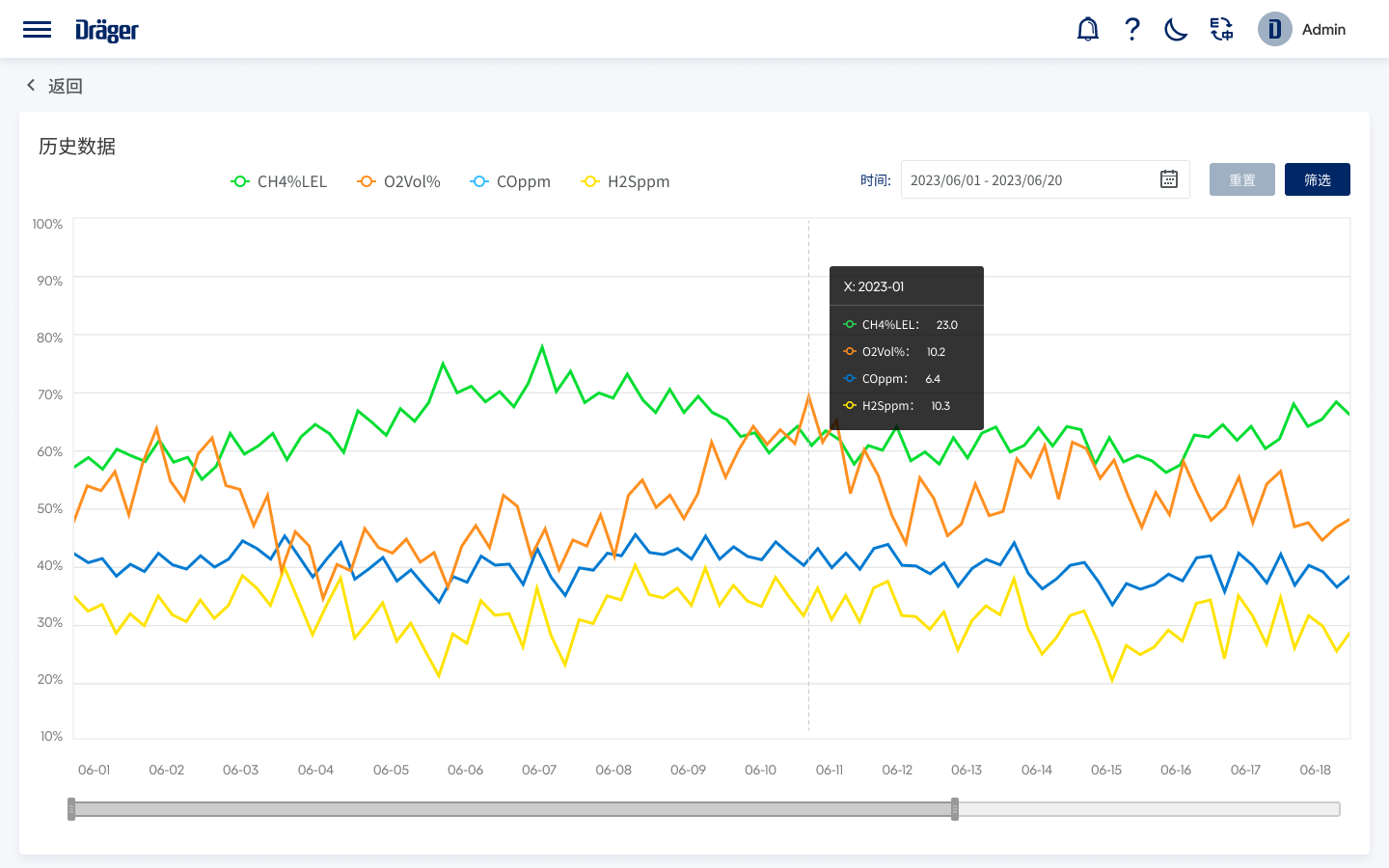1389x868 pixels.
Task: Open help via question mark icon
Action: pyautogui.click(x=1132, y=30)
